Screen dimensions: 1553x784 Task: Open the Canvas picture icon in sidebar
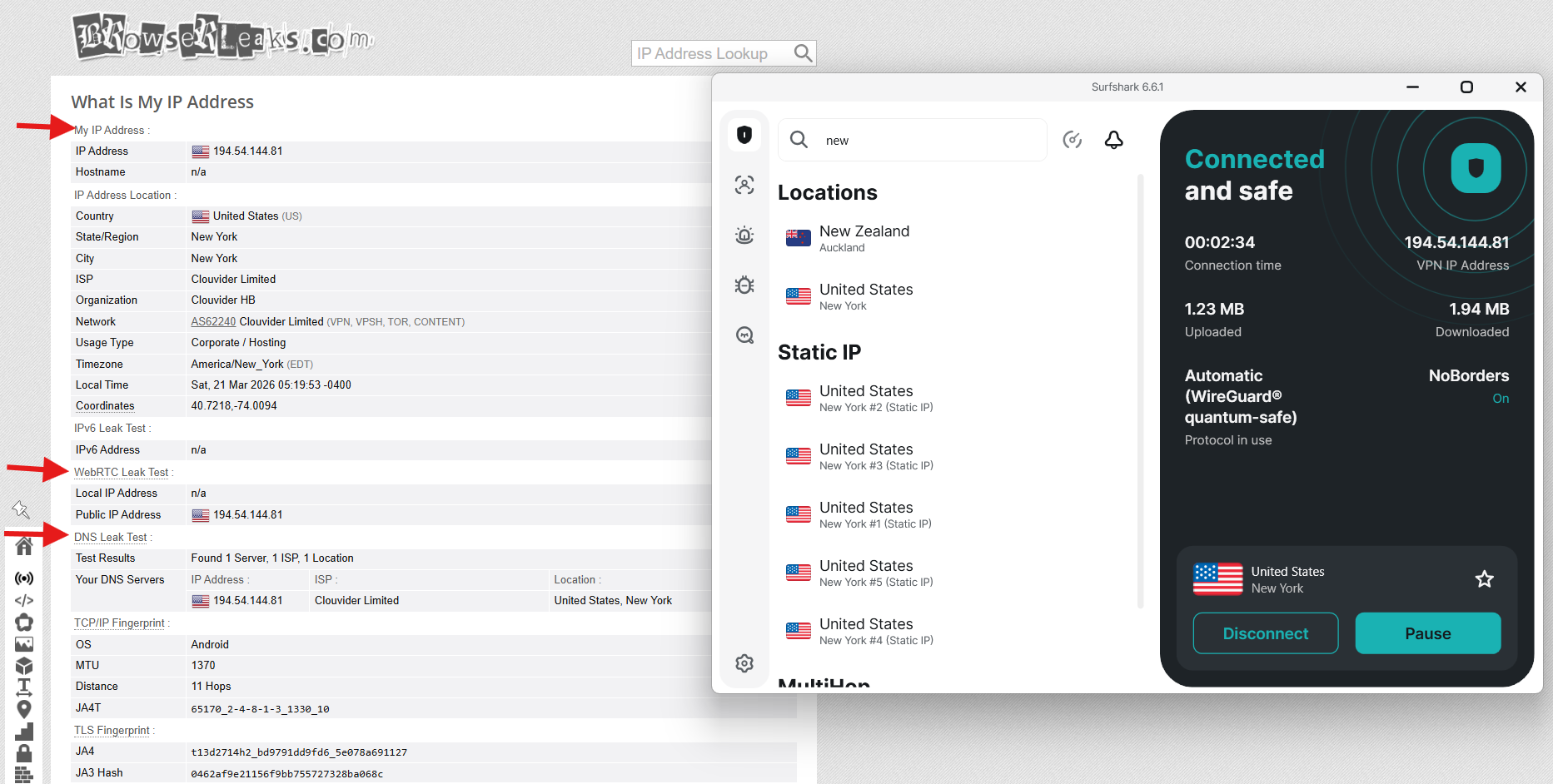pyautogui.click(x=24, y=644)
